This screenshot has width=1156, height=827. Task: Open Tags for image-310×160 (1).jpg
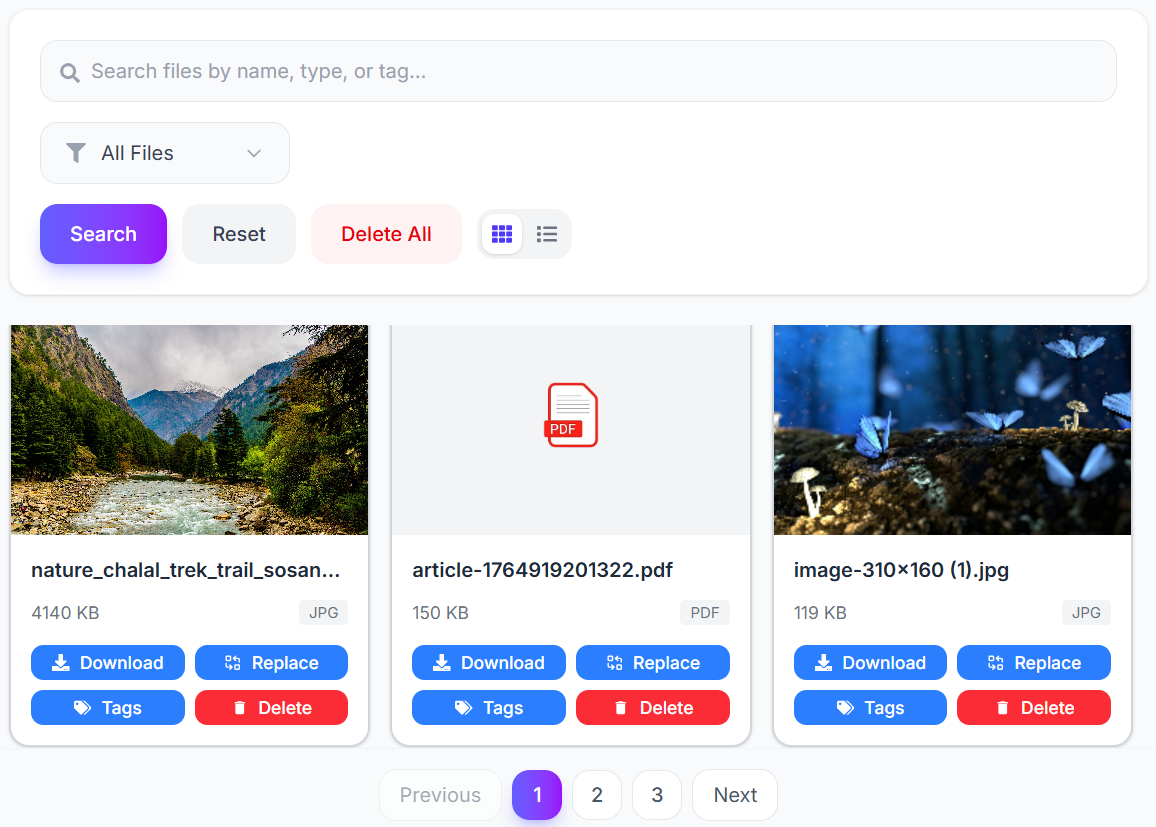coord(870,708)
